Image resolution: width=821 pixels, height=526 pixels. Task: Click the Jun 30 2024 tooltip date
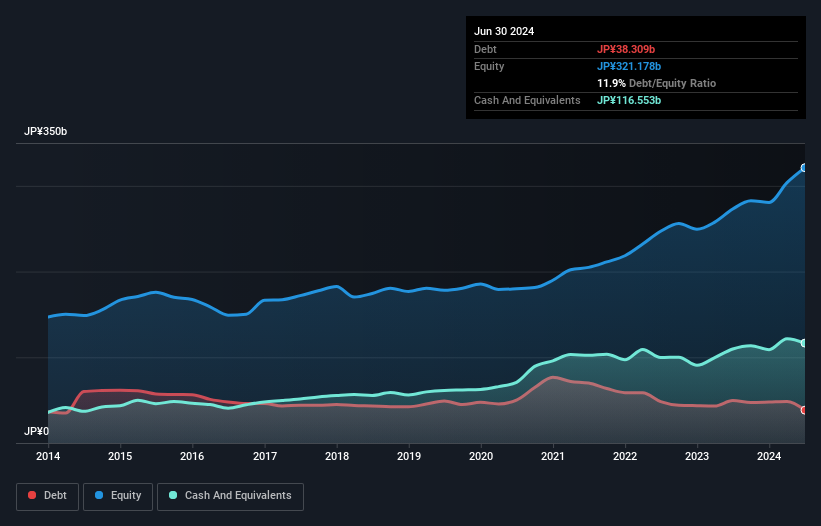(x=504, y=31)
